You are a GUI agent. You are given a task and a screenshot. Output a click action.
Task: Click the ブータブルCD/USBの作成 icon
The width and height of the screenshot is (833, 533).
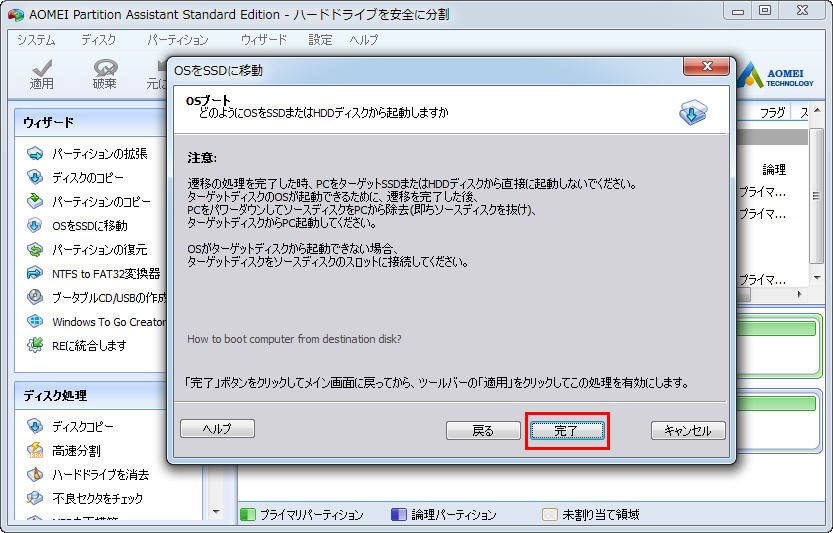pyautogui.click(x=35, y=297)
